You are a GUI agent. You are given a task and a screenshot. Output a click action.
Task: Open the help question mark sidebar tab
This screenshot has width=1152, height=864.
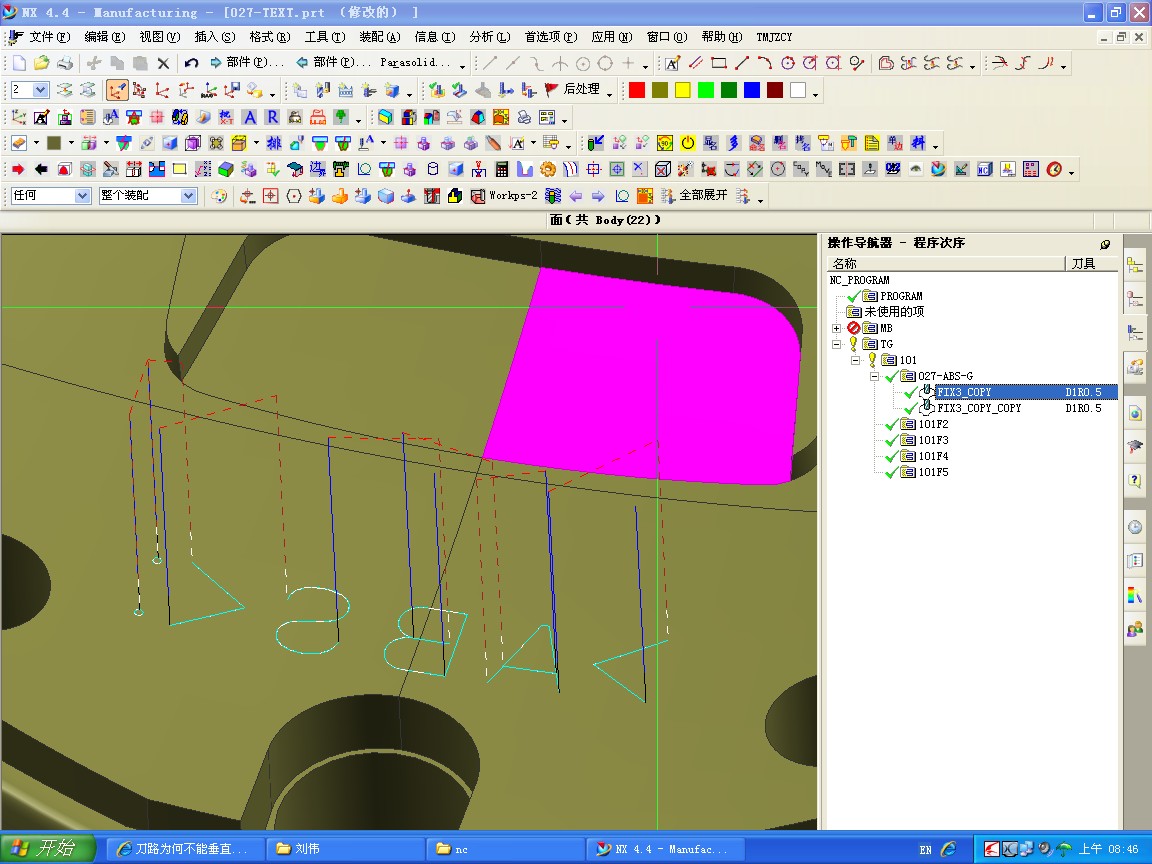(x=1135, y=480)
